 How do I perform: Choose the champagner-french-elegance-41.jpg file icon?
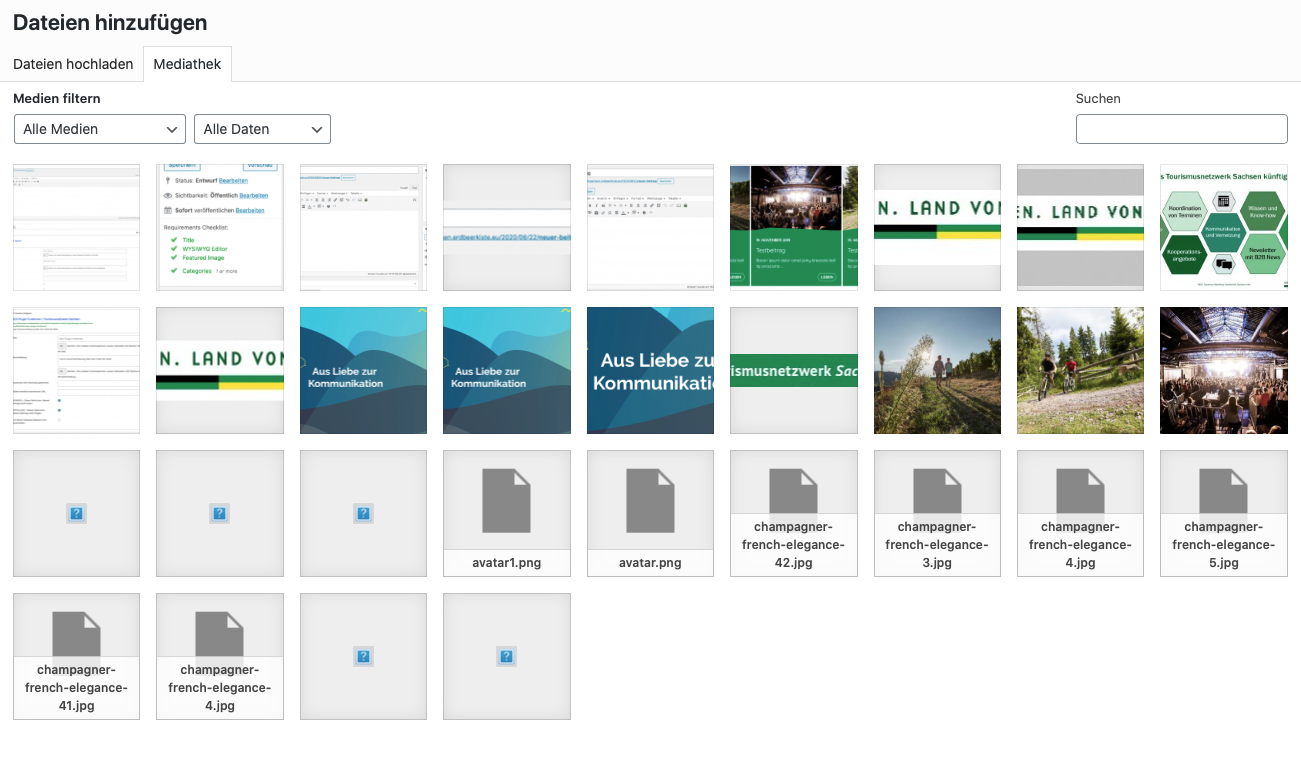[x=77, y=656]
